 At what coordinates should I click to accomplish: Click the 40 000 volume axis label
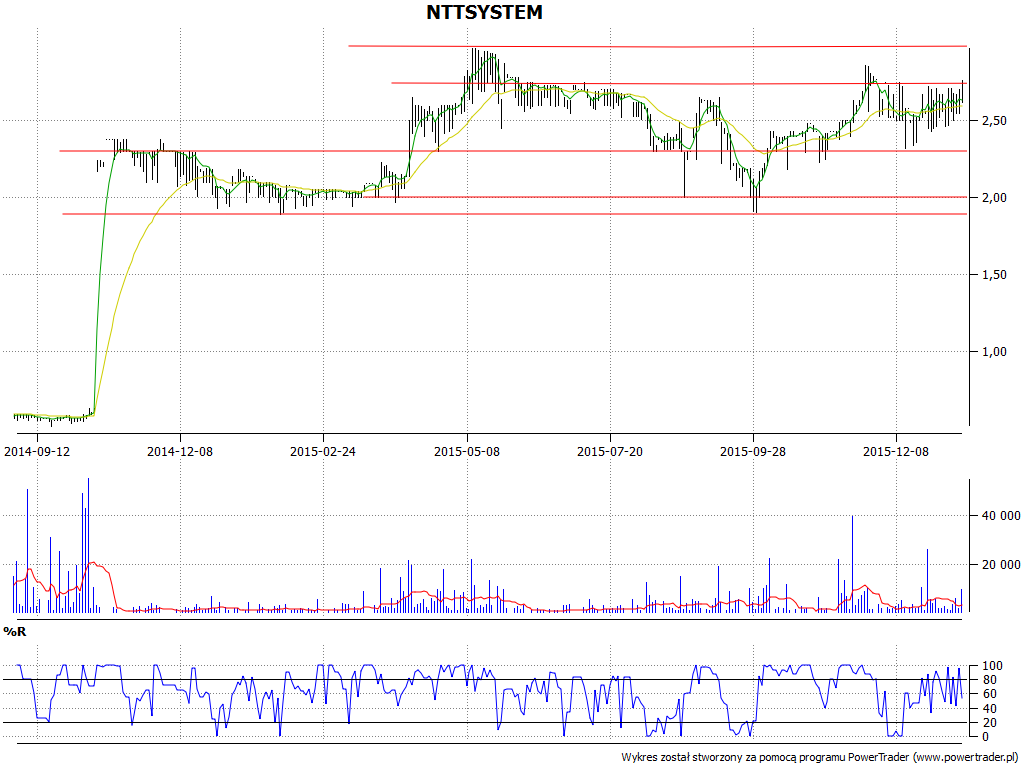pos(1001,516)
